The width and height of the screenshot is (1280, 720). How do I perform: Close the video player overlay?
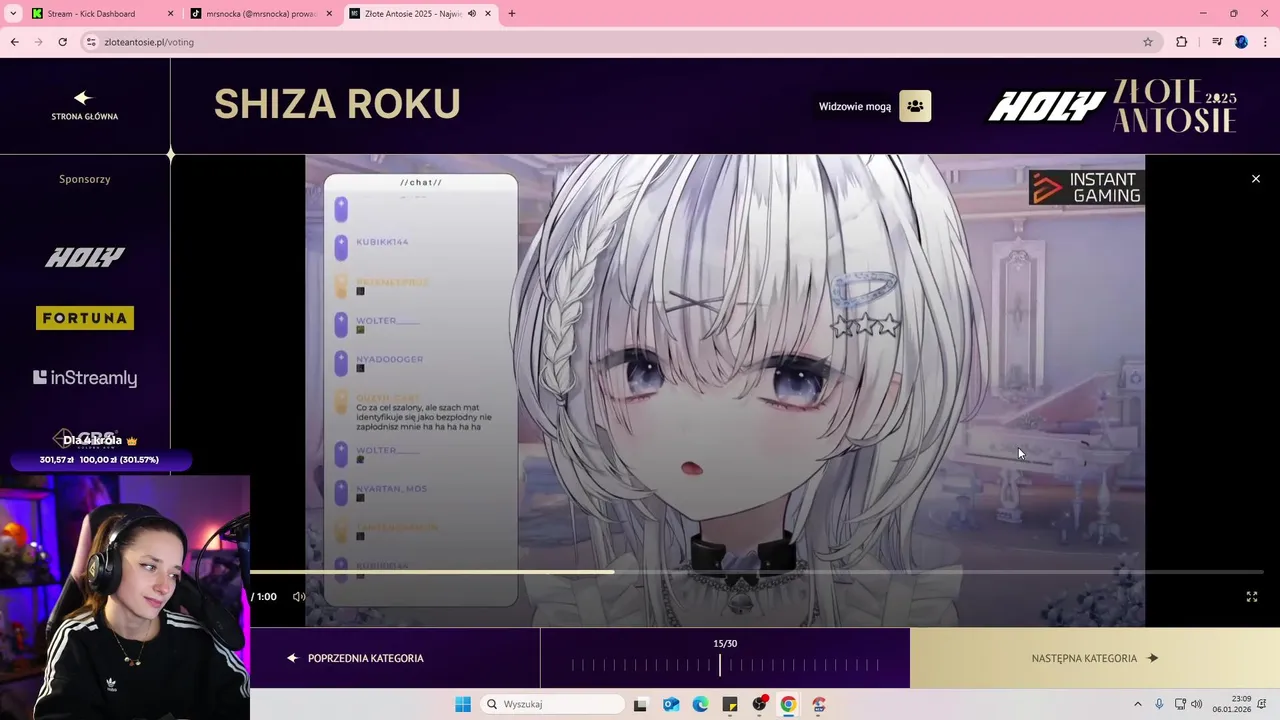1256,179
